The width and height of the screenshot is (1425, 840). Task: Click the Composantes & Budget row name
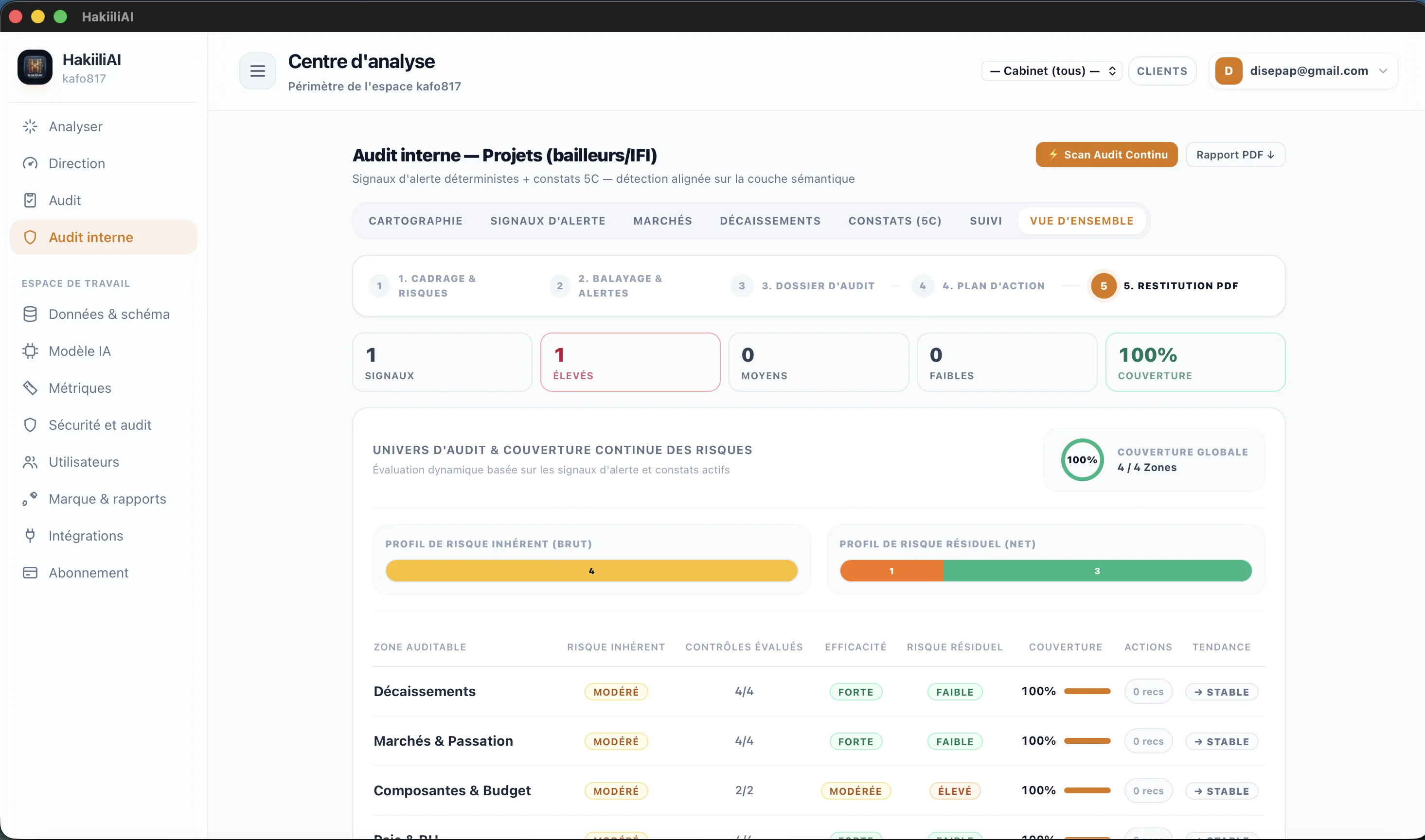[x=452, y=791]
